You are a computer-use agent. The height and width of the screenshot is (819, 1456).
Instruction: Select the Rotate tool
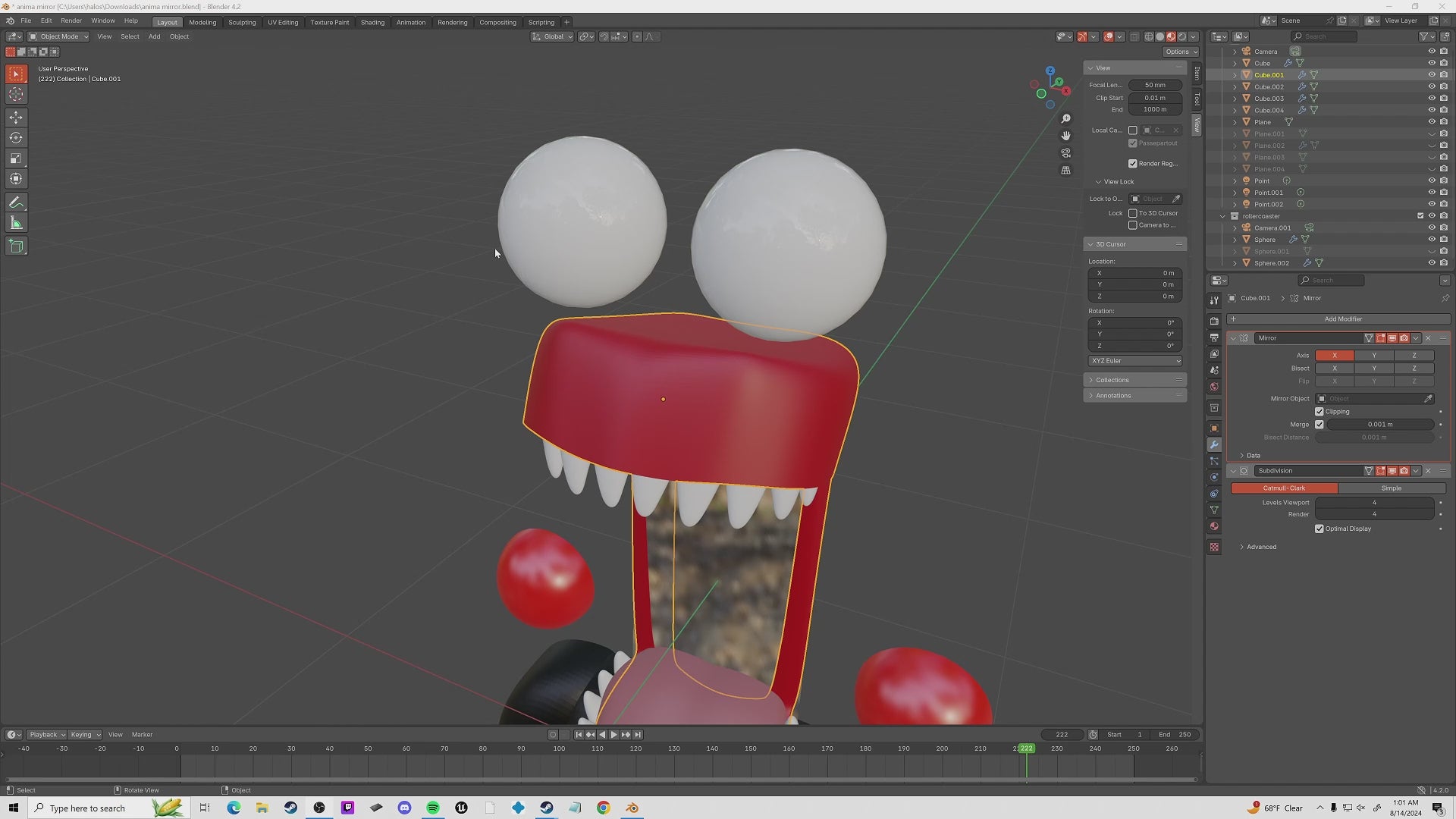(x=16, y=138)
